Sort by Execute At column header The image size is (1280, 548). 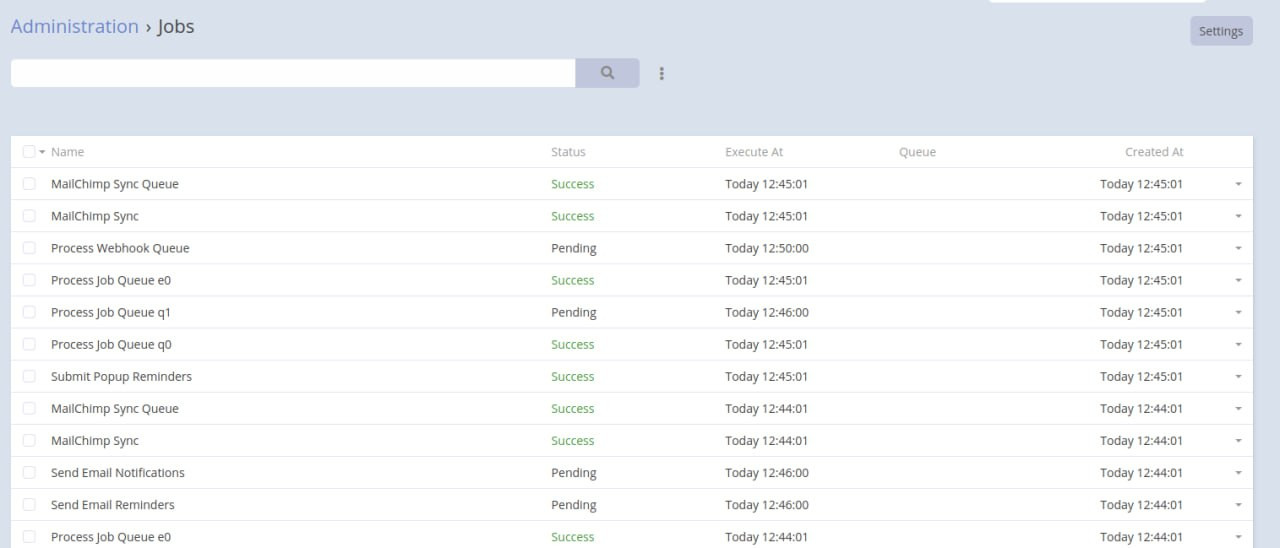tap(754, 152)
